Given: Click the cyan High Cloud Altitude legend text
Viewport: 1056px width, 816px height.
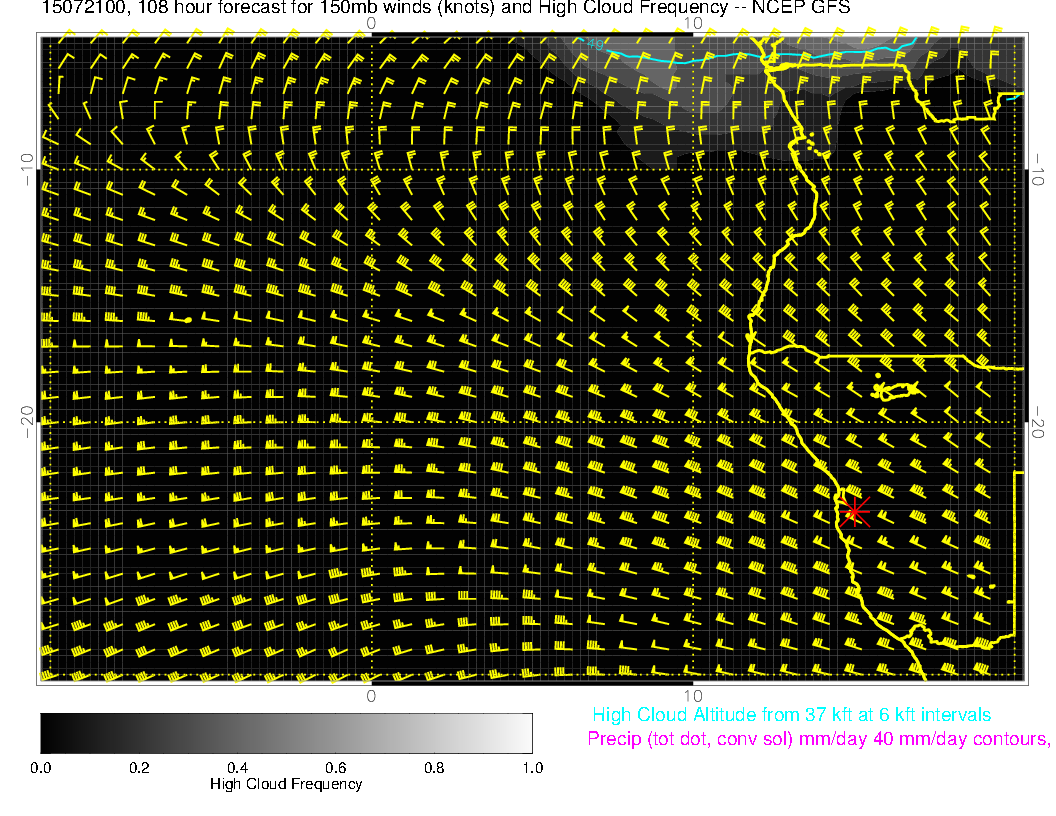Looking at the screenshot, I should pos(791,715).
